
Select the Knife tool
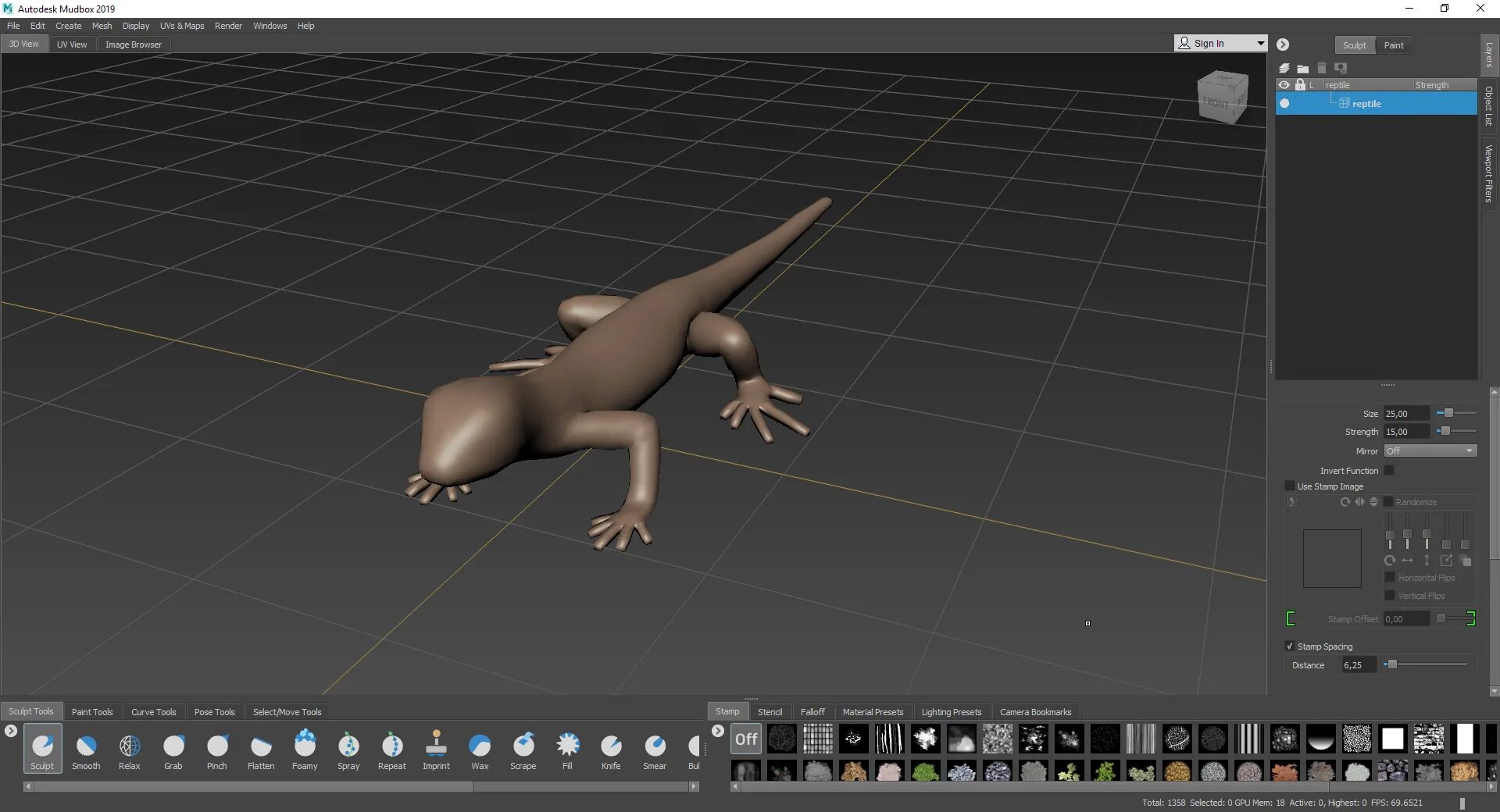tap(611, 750)
